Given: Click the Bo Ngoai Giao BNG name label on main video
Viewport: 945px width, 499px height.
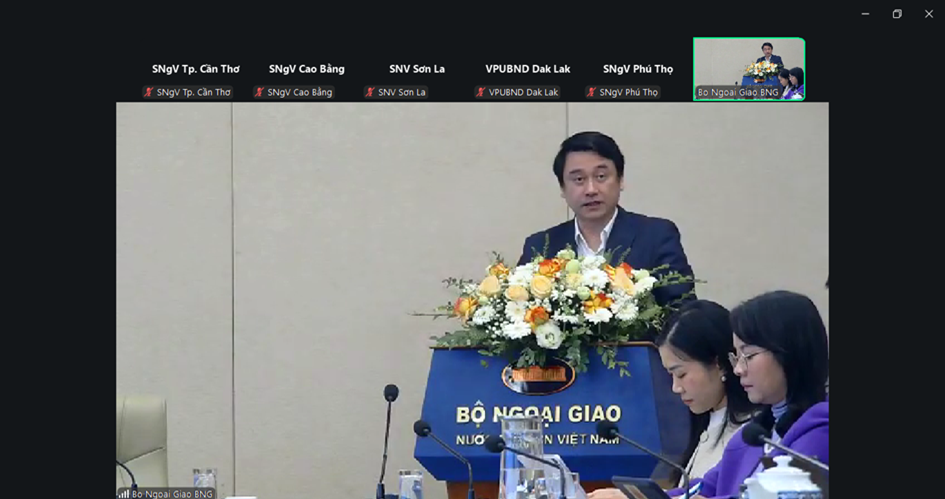Looking at the screenshot, I should 172,493.
